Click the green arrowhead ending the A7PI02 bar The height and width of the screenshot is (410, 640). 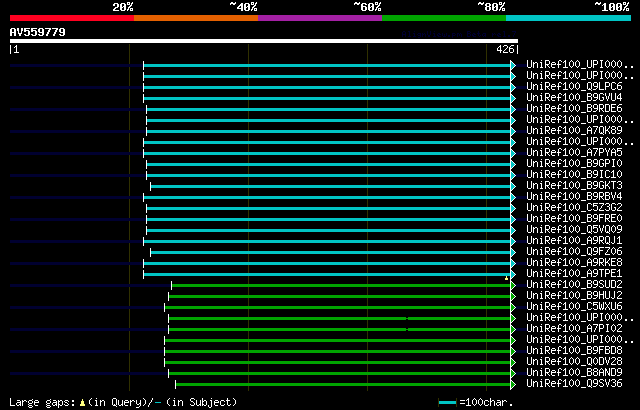(x=513, y=330)
